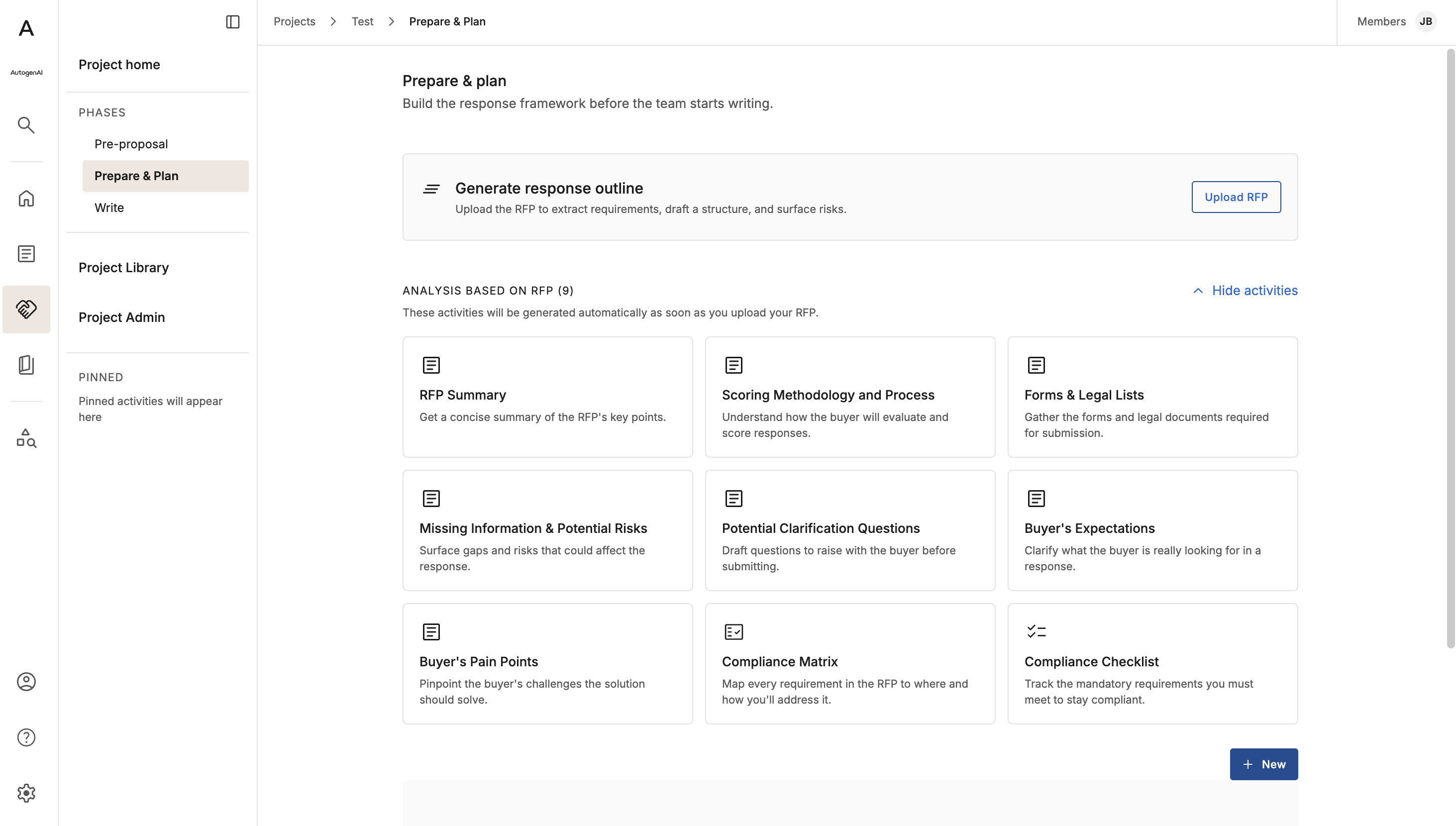
Task: Click the Prepare & Plan breadcrumb text
Action: 447,21
